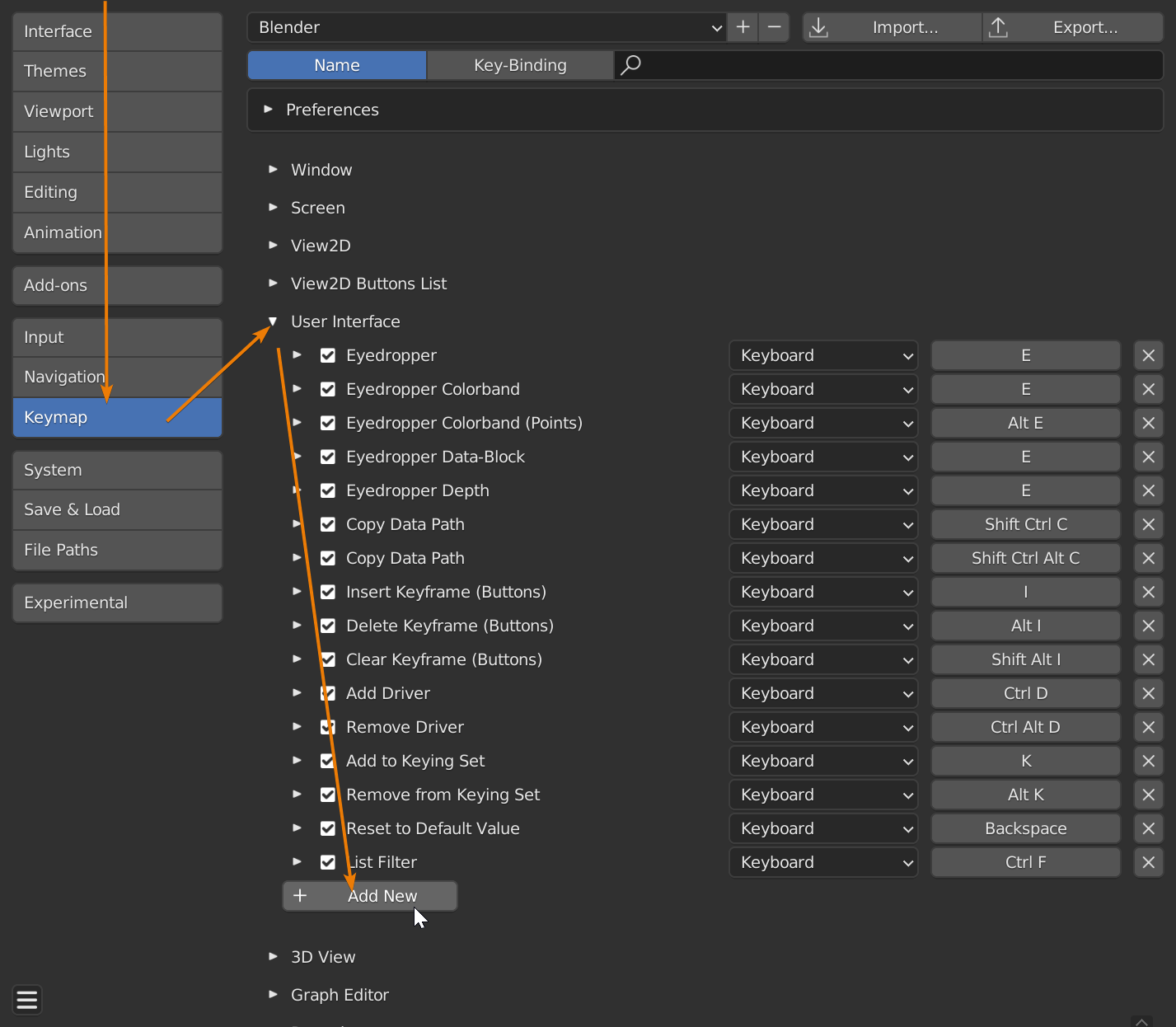Click the X beside Copy Data Path Shift Ctrl C
Viewport: 1176px width, 1027px height.
tap(1148, 524)
